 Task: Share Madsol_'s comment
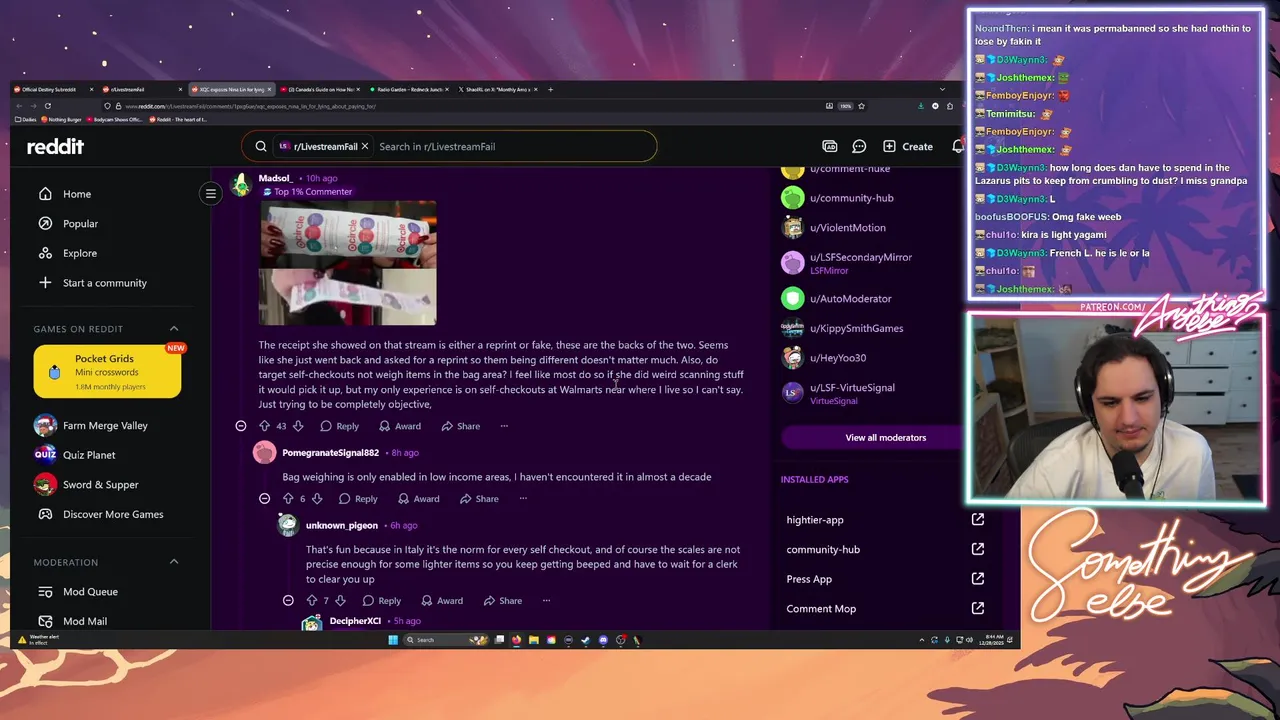point(459,426)
